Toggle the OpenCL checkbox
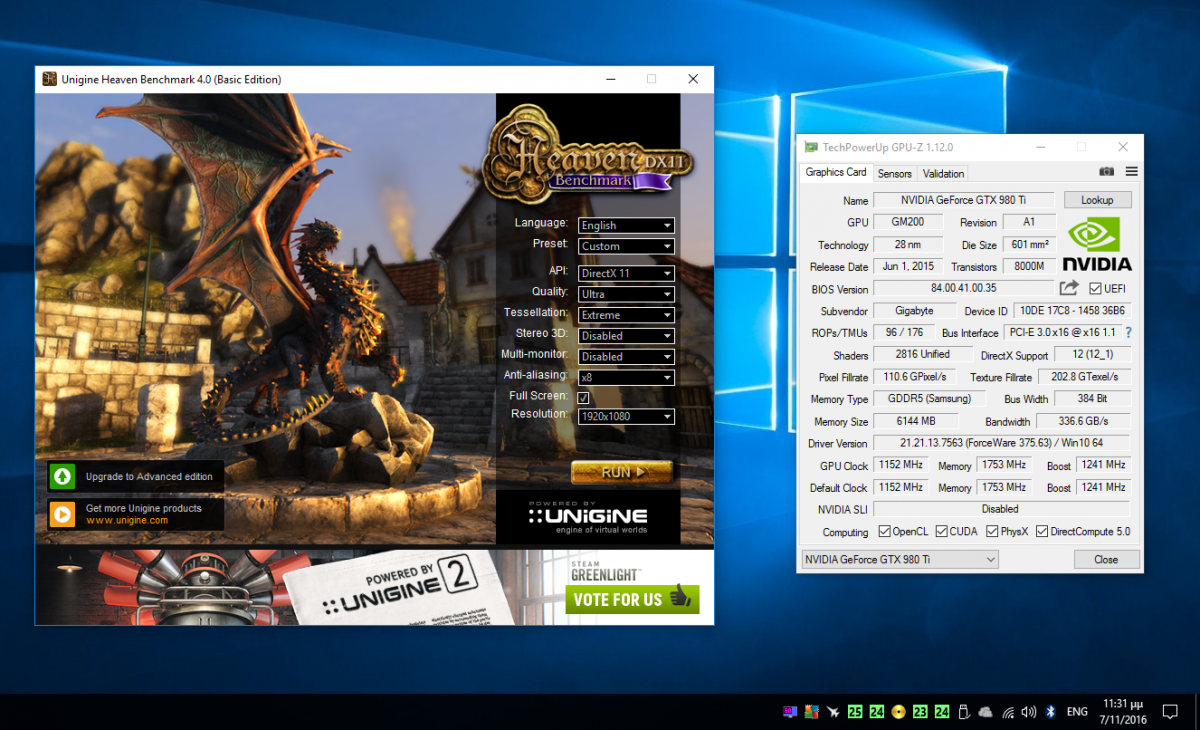 (884, 531)
